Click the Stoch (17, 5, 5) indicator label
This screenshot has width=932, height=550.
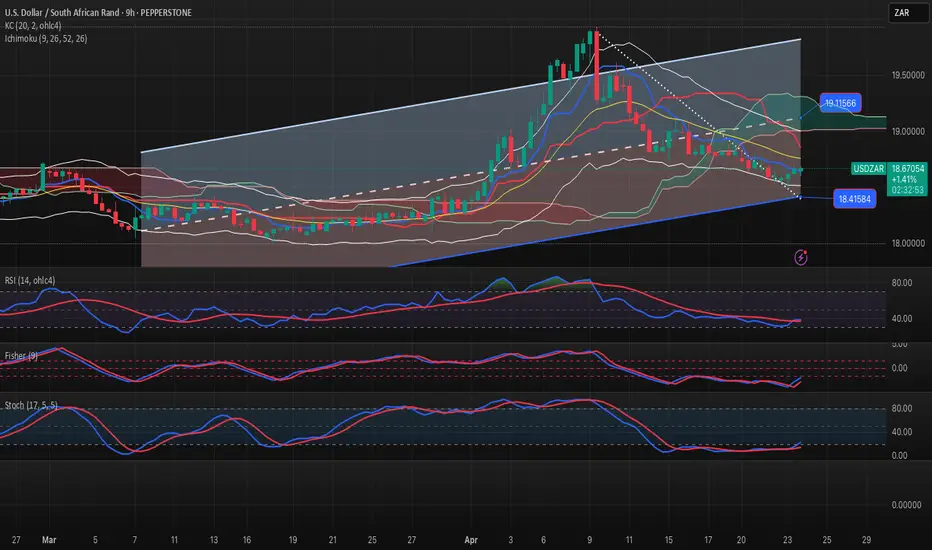[35, 411]
